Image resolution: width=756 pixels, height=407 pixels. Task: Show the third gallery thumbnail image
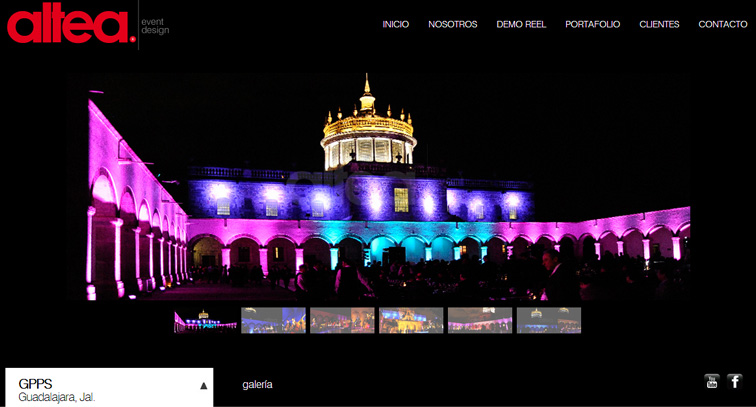pyautogui.click(x=342, y=320)
